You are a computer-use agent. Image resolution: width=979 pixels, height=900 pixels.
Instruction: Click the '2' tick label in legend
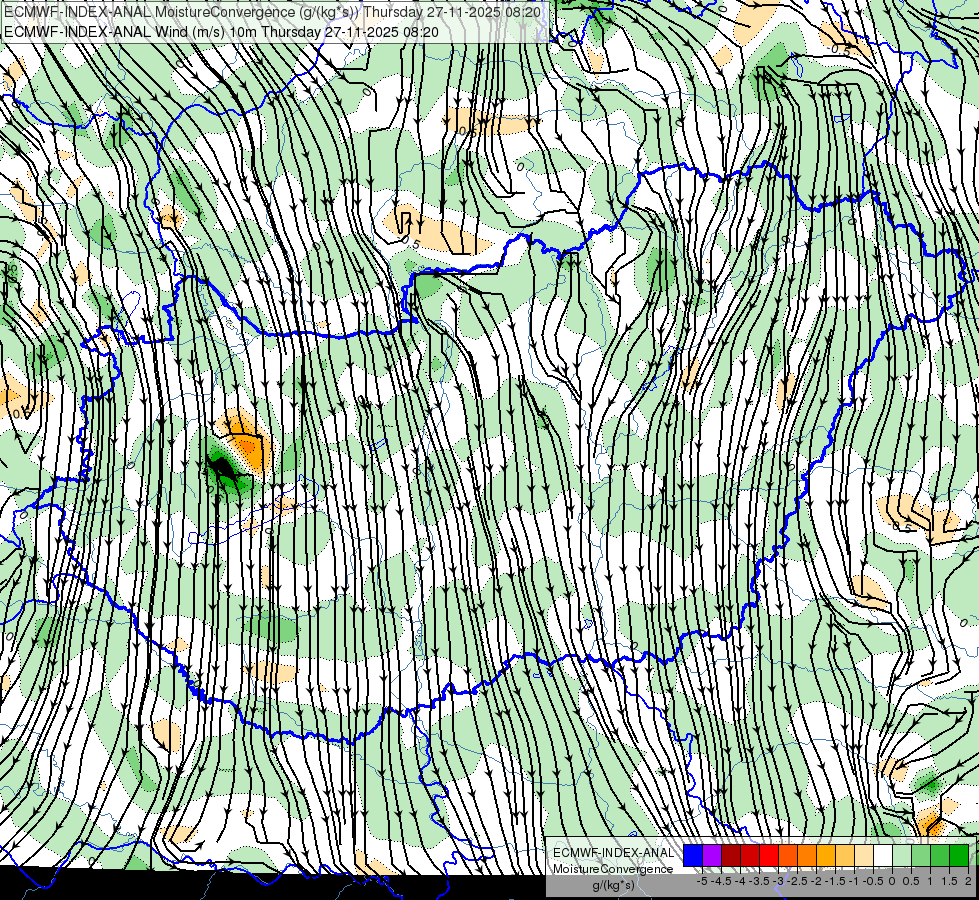pyautogui.click(x=968, y=881)
